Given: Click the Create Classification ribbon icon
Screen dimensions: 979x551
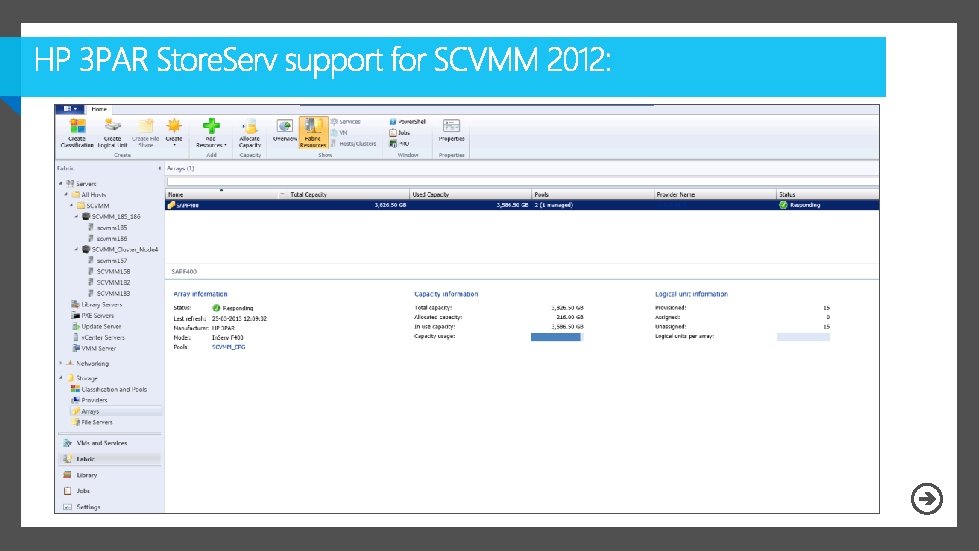Looking at the screenshot, I should pyautogui.click(x=77, y=132).
